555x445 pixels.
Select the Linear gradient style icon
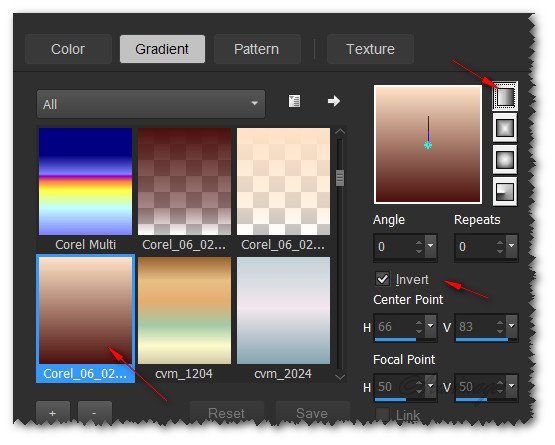click(x=505, y=96)
